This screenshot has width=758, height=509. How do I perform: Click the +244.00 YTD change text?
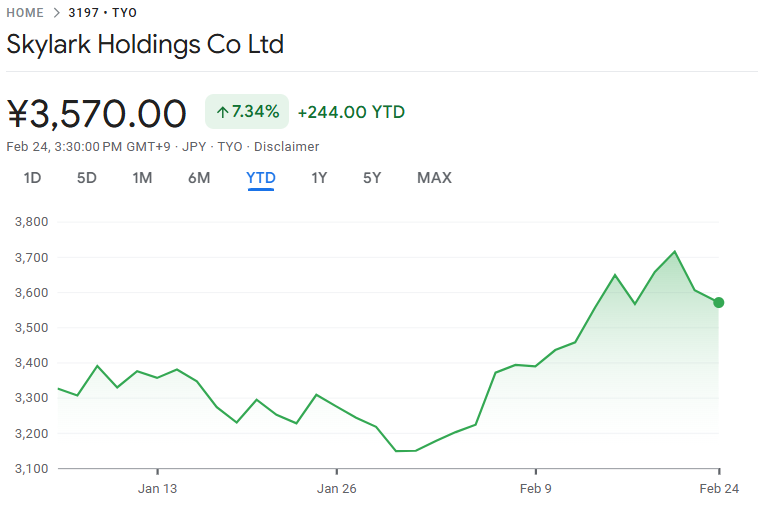[x=351, y=112]
